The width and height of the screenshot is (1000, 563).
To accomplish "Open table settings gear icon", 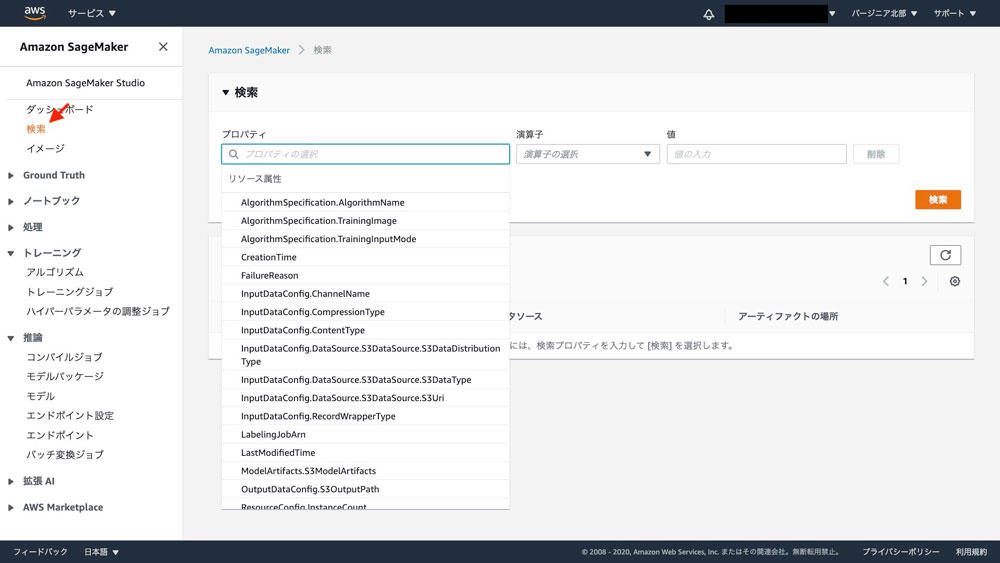I will click(x=955, y=281).
